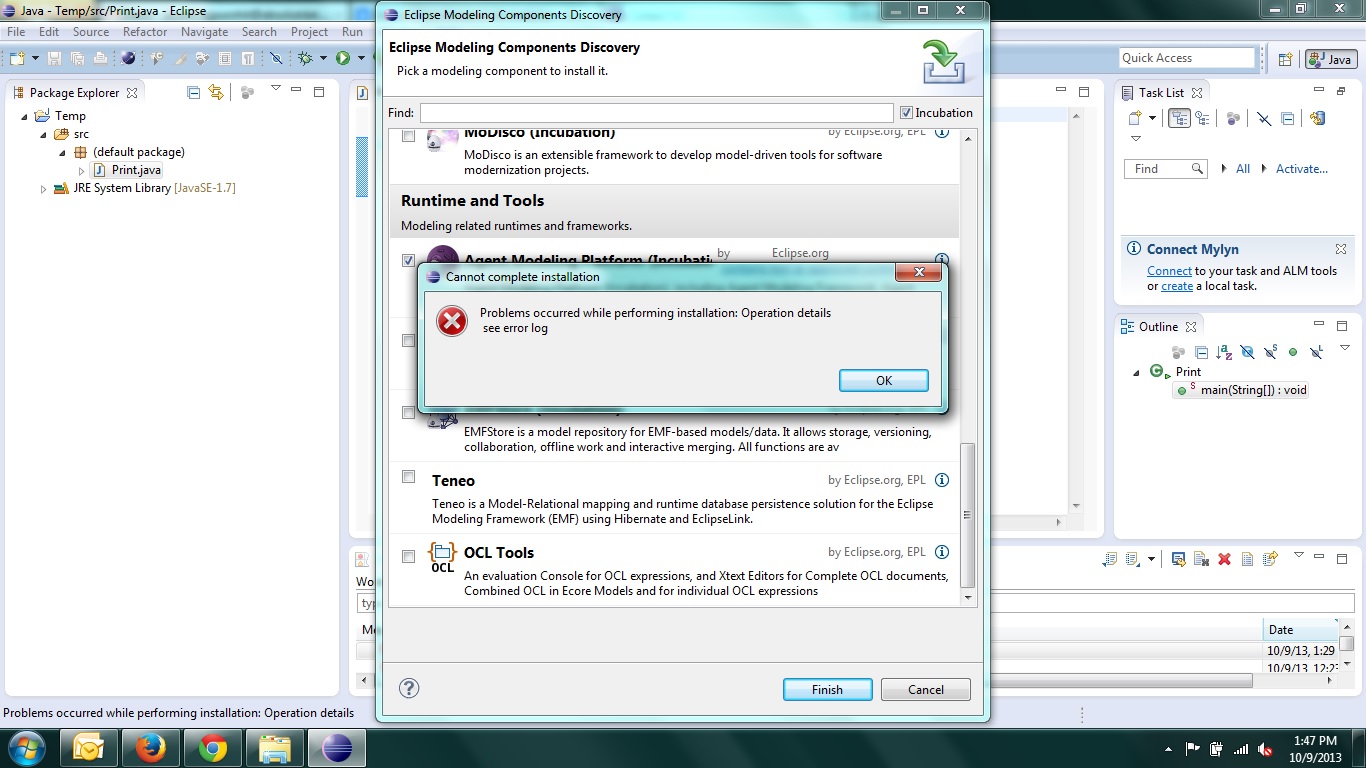Click the New wizard toolbar icon
The image size is (1366, 768).
point(17,58)
